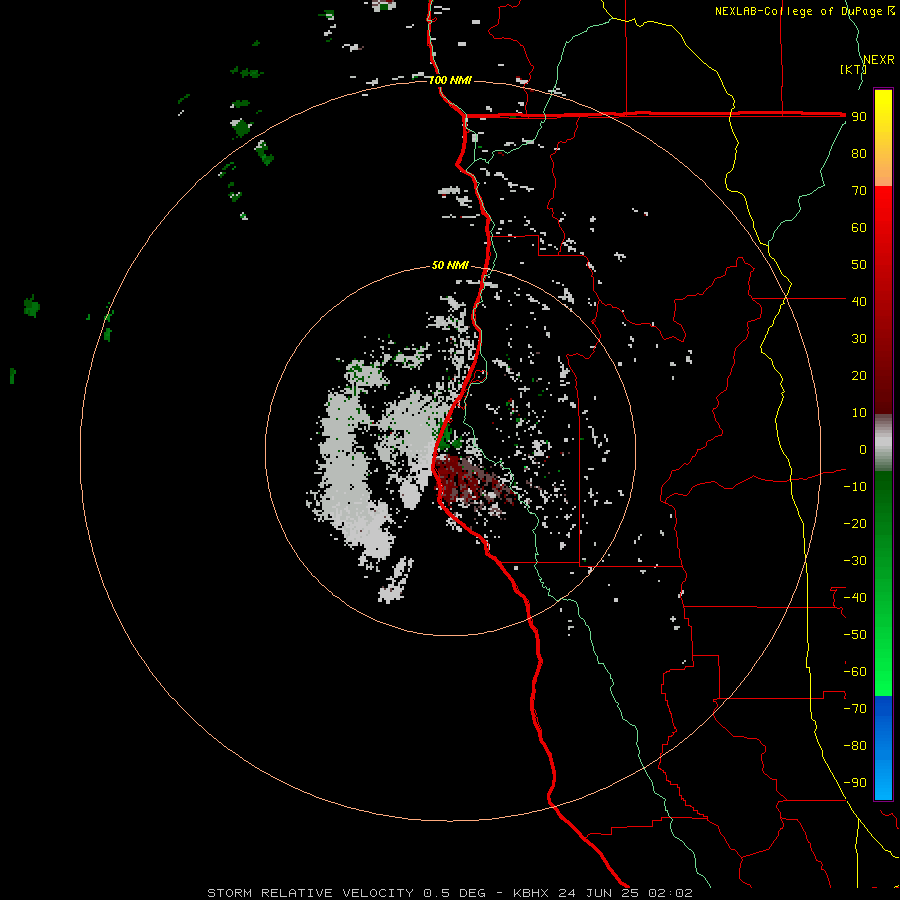Pick the bright red segment of the color bar
This screenshot has height=900, width=900.
[883, 230]
